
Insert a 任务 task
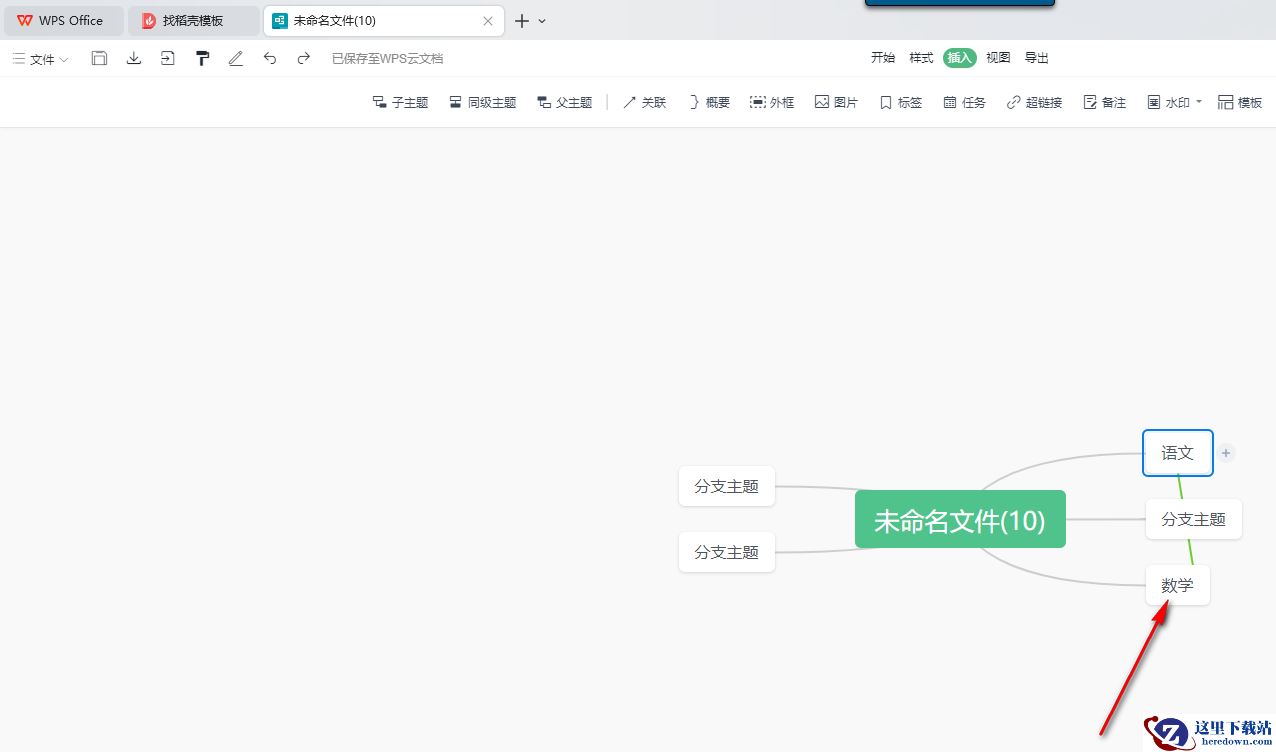[x=964, y=102]
